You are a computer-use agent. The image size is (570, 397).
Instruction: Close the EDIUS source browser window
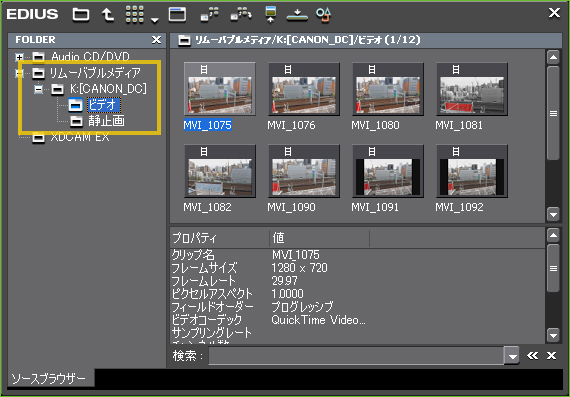(x=554, y=13)
